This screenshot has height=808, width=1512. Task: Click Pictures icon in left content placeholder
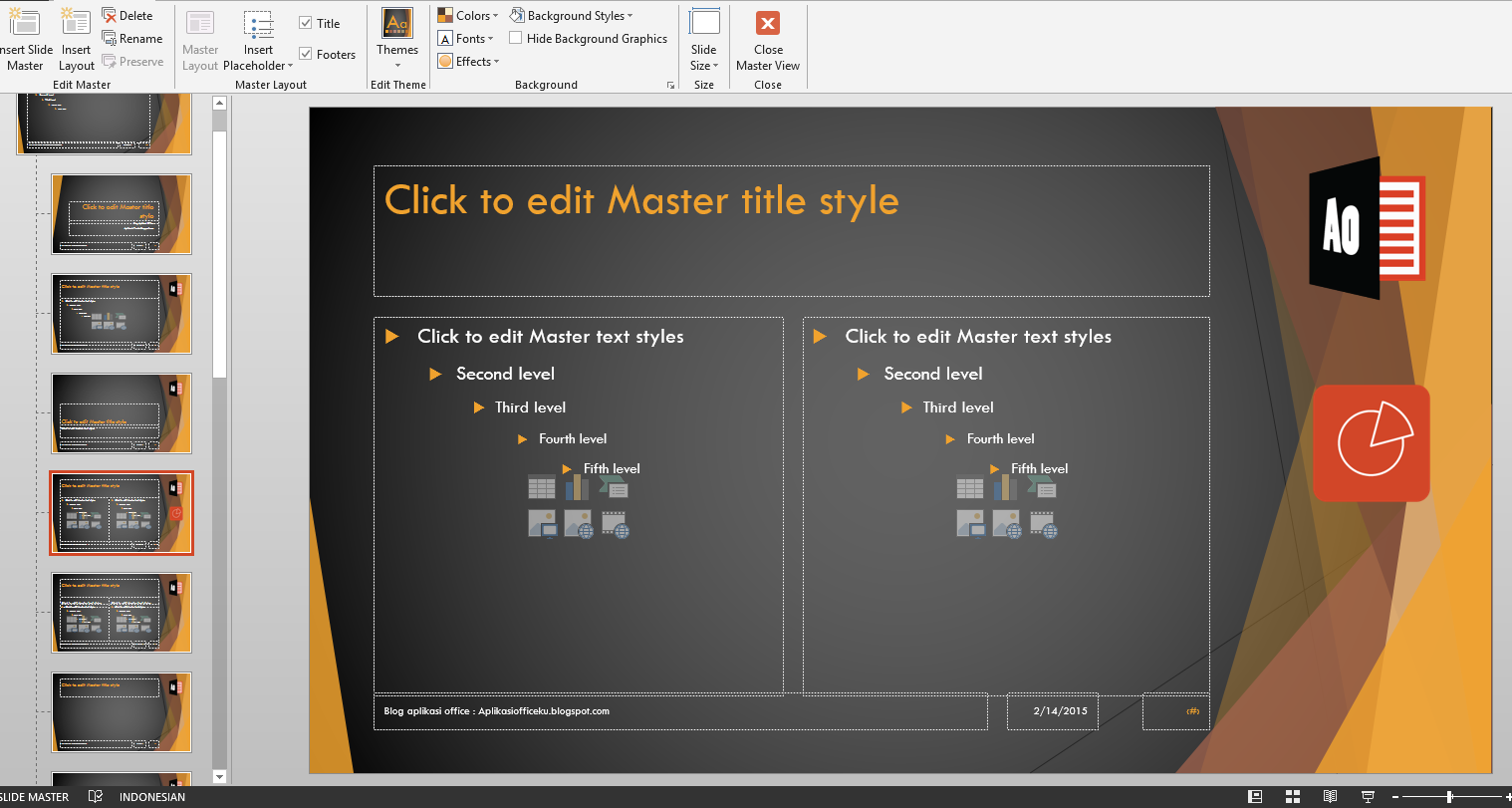542,524
